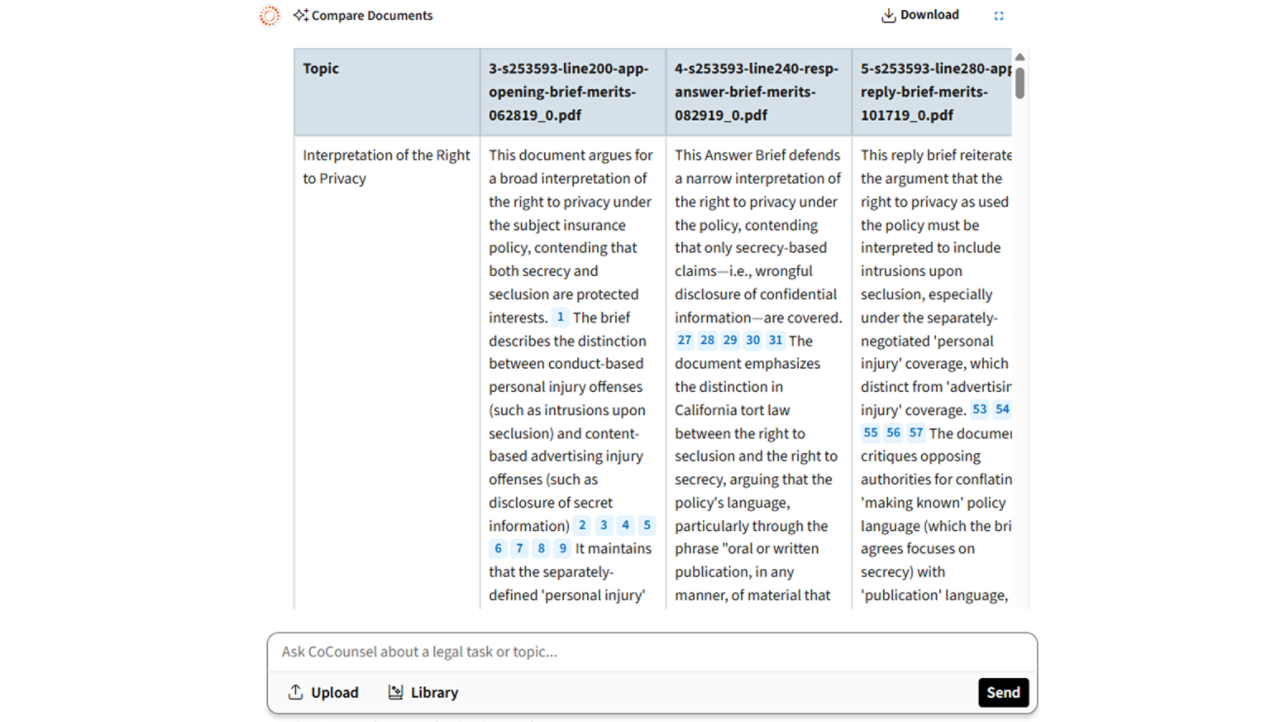Click citation badge 31
Viewport: 1280px width, 722px height.
[x=775, y=340]
